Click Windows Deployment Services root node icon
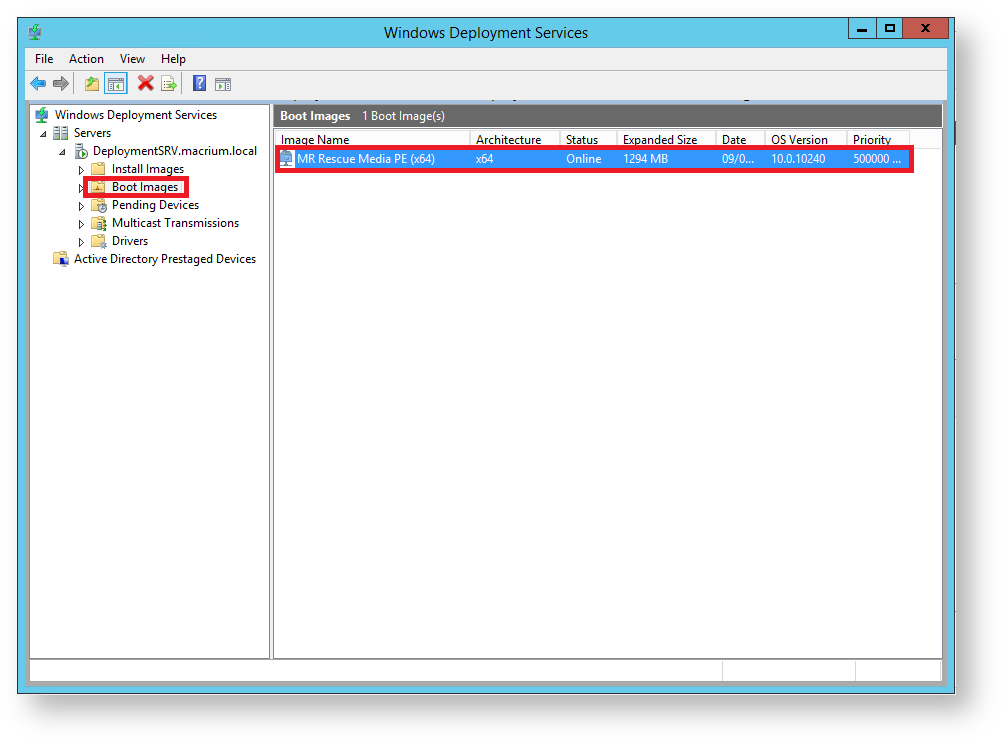1004x743 pixels. coord(42,115)
